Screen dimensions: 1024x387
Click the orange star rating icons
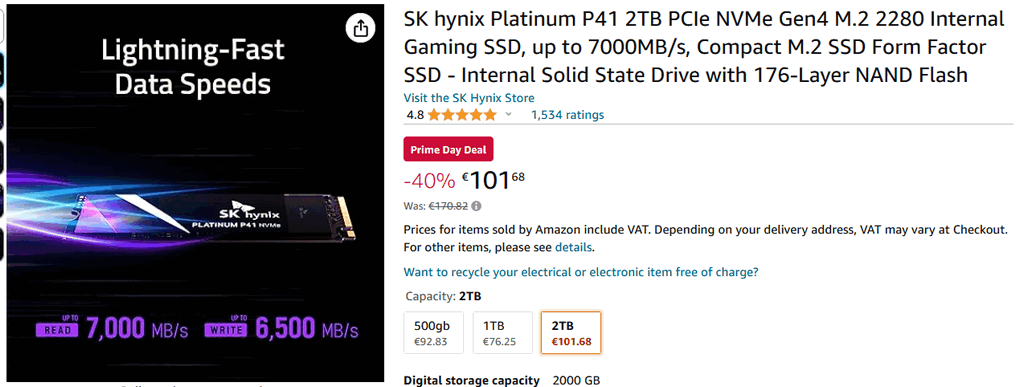(x=462, y=115)
